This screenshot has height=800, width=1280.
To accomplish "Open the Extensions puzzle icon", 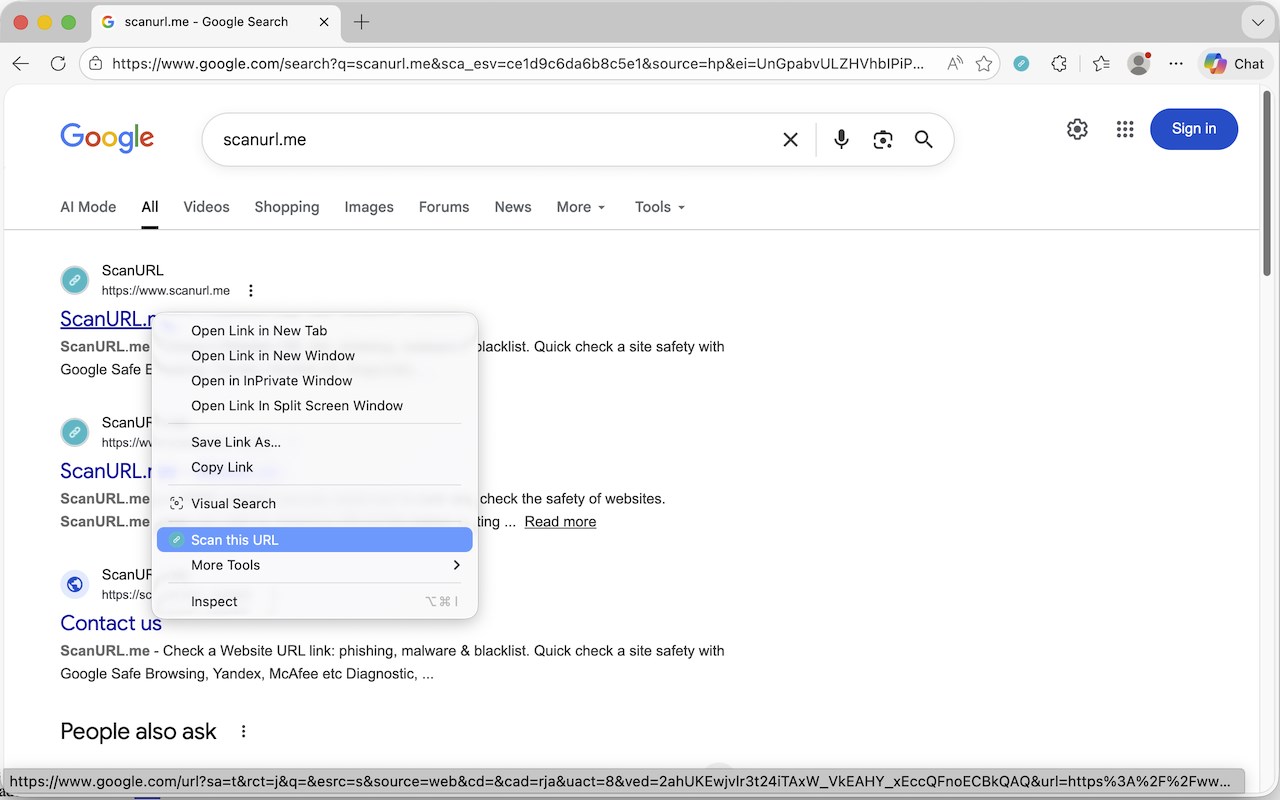I will click(1059, 63).
